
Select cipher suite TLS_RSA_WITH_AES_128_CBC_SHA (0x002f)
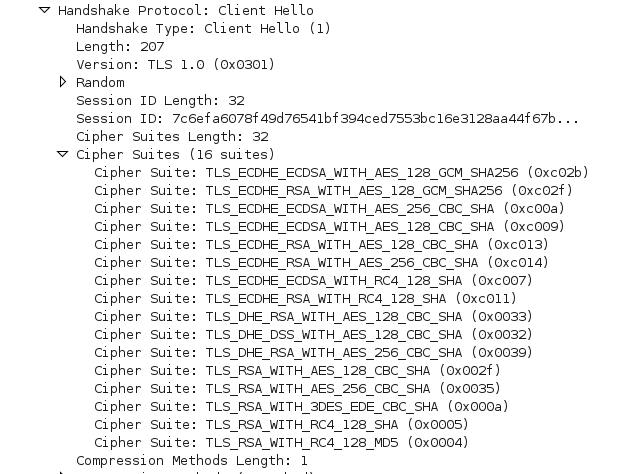tap(297, 370)
